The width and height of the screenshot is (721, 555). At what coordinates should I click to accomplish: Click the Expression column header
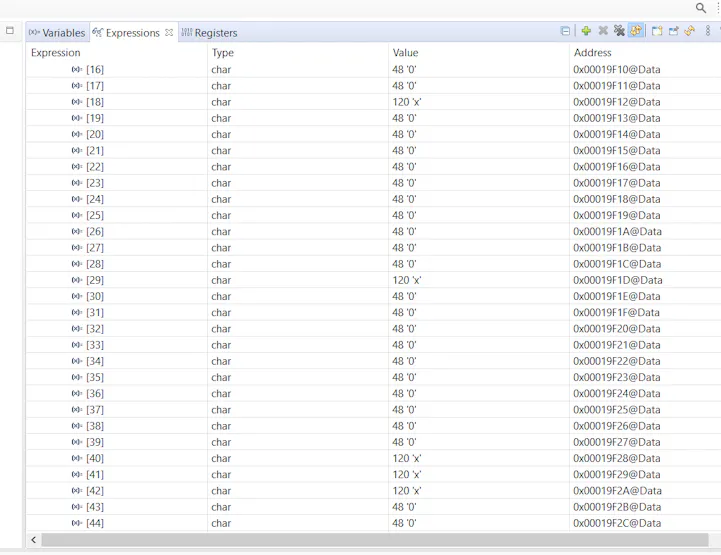point(56,52)
